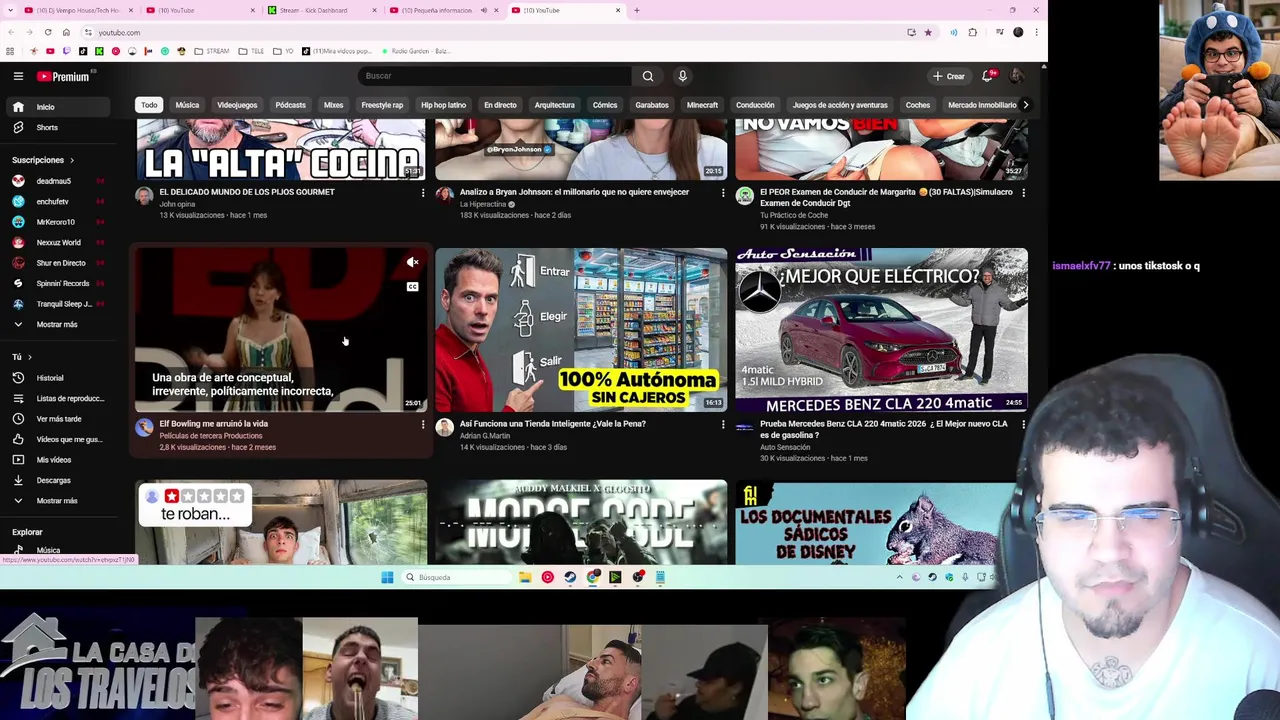Click the La Hiperactina channel avatar
The image size is (1280, 720).
(x=444, y=196)
